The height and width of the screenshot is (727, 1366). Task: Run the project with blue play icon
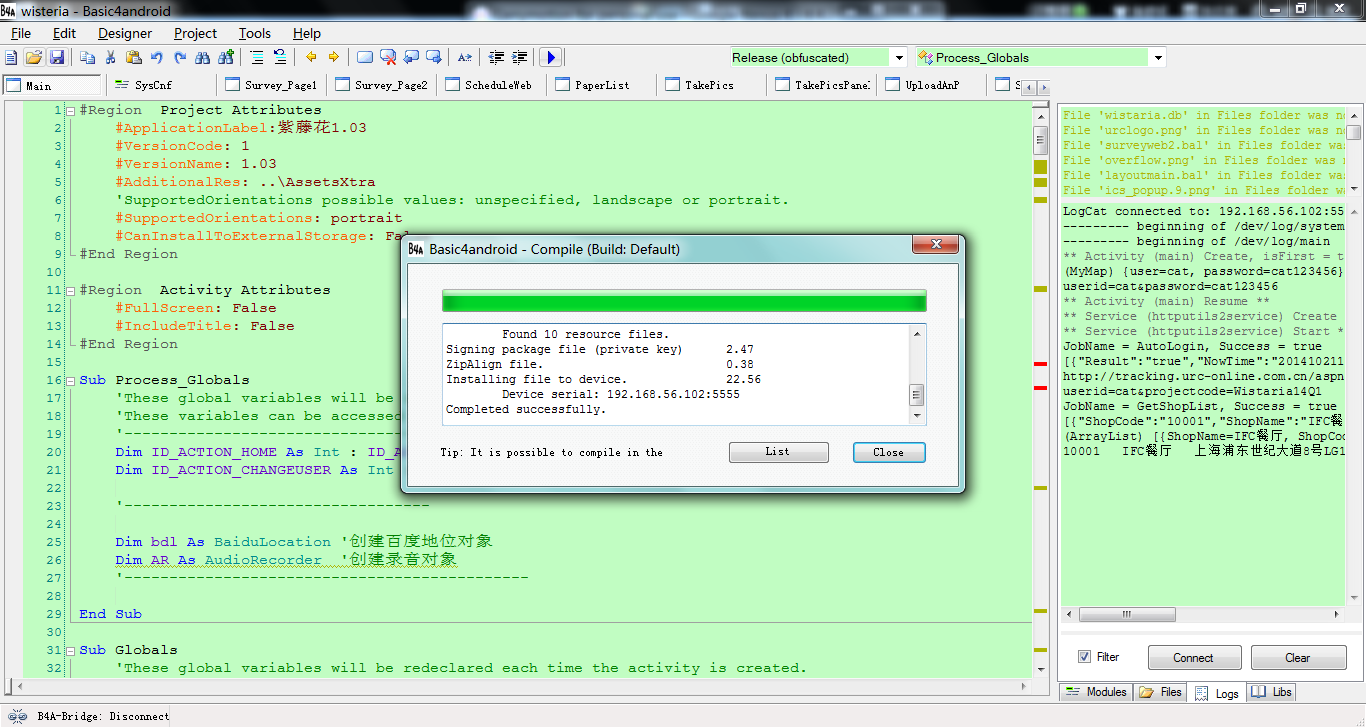click(550, 57)
